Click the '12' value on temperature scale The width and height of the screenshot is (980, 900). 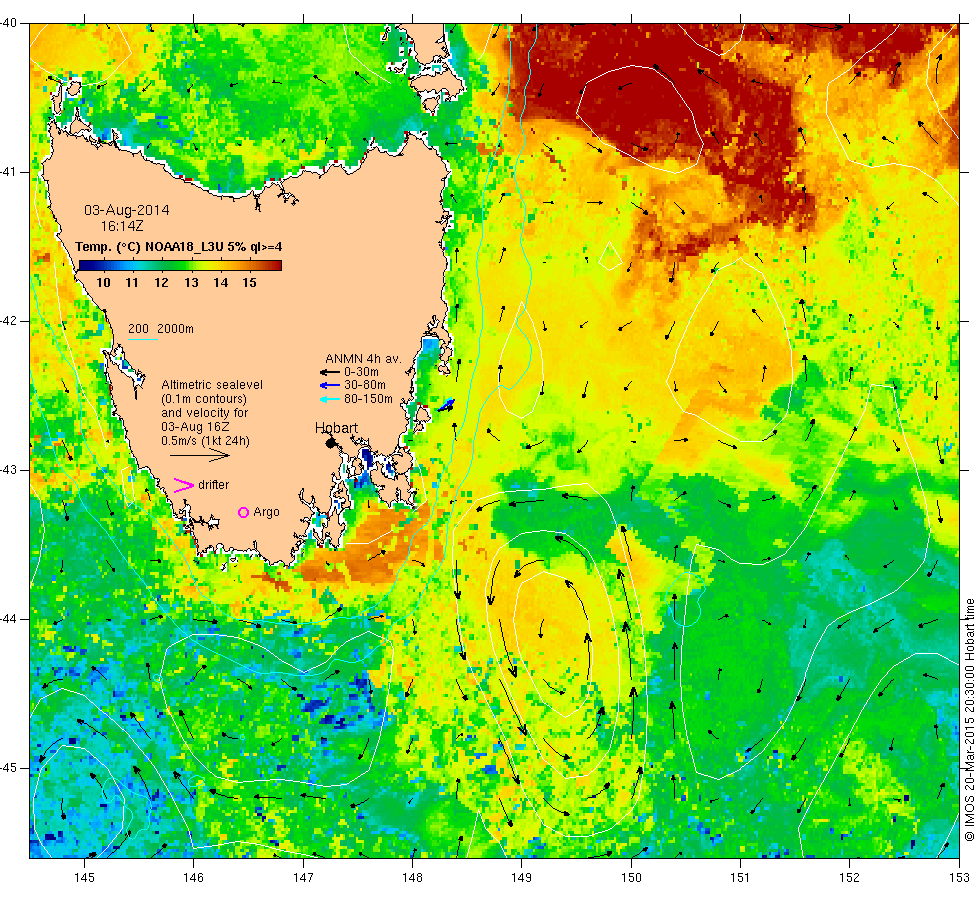click(x=161, y=282)
